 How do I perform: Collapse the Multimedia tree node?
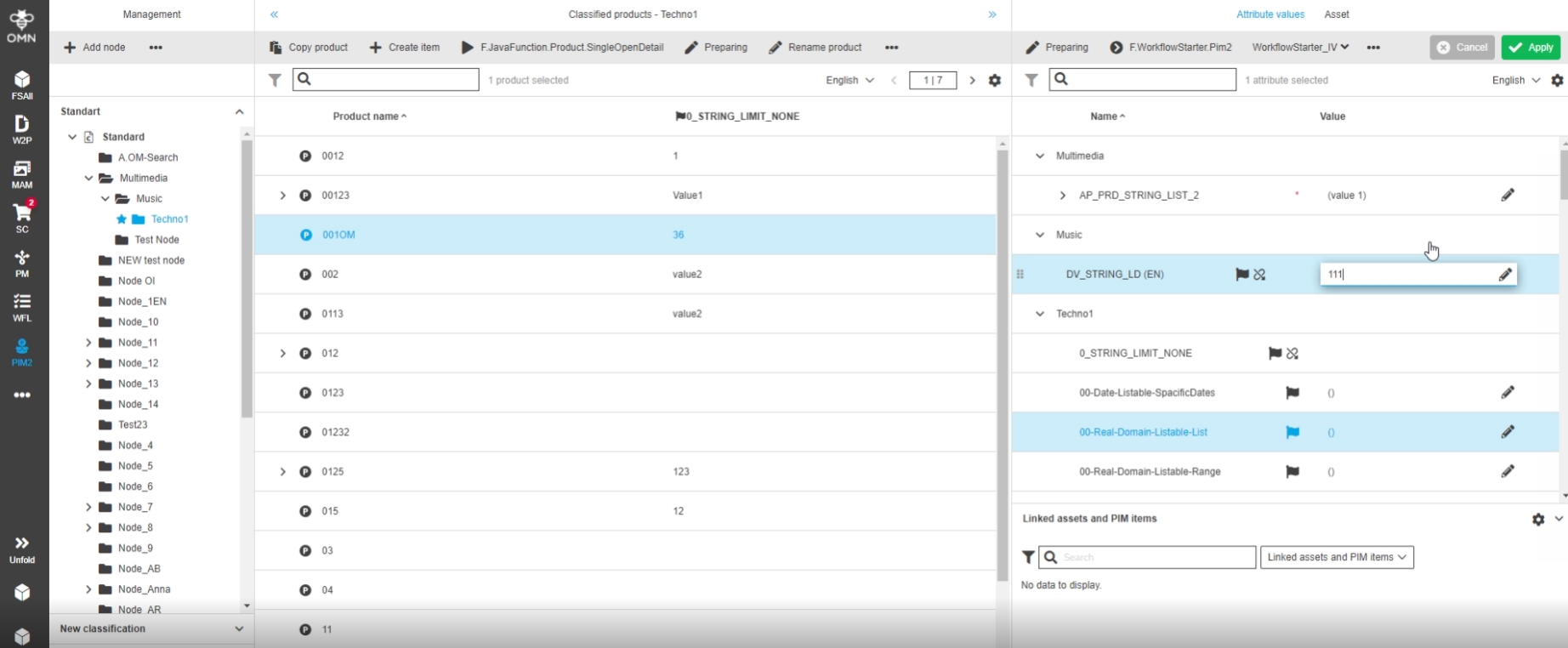[x=89, y=179]
